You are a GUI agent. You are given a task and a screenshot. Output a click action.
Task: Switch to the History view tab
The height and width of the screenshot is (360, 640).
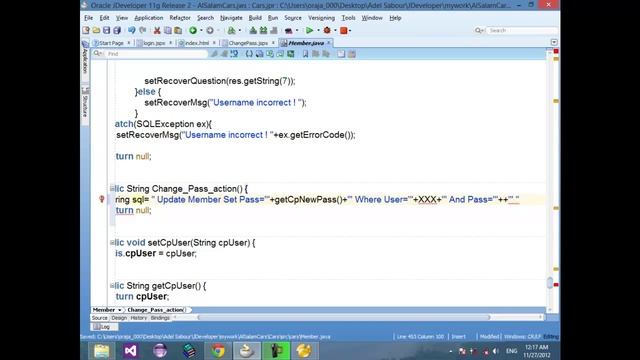pyautogui.click(x=139, y=318)
